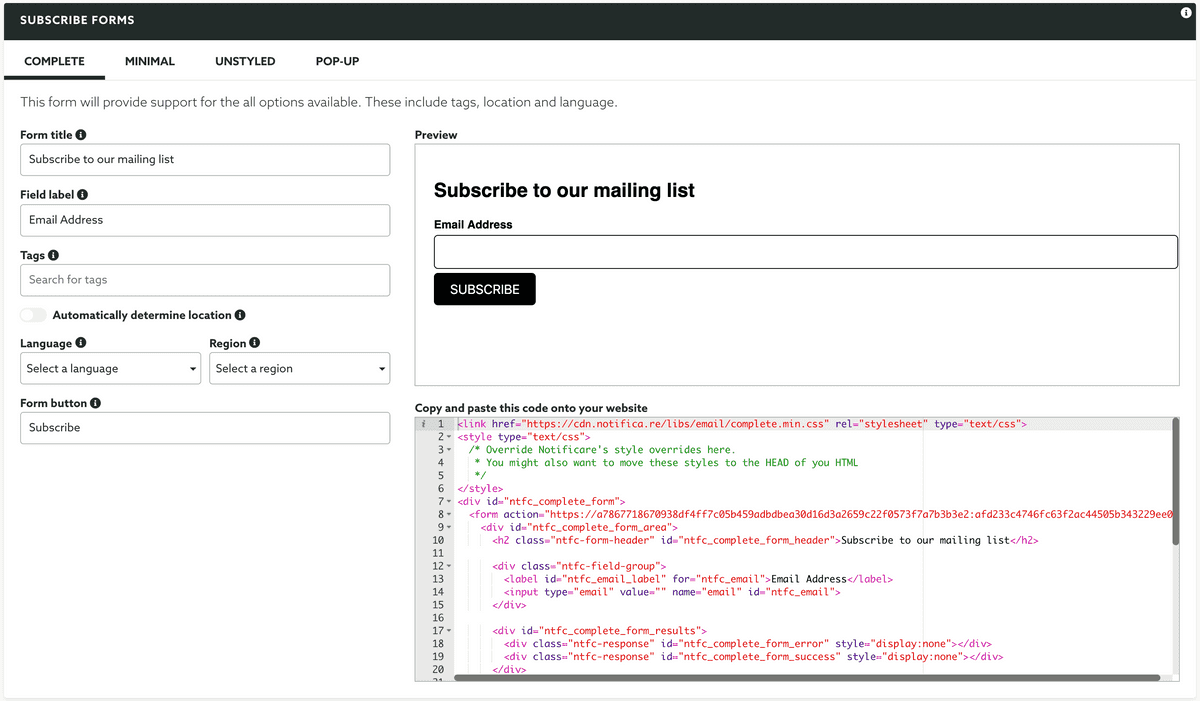Click the black SUBSCRIBE button in preview
The height and width of the screenshot is (701, 1200).
click(x=485, y=289)
